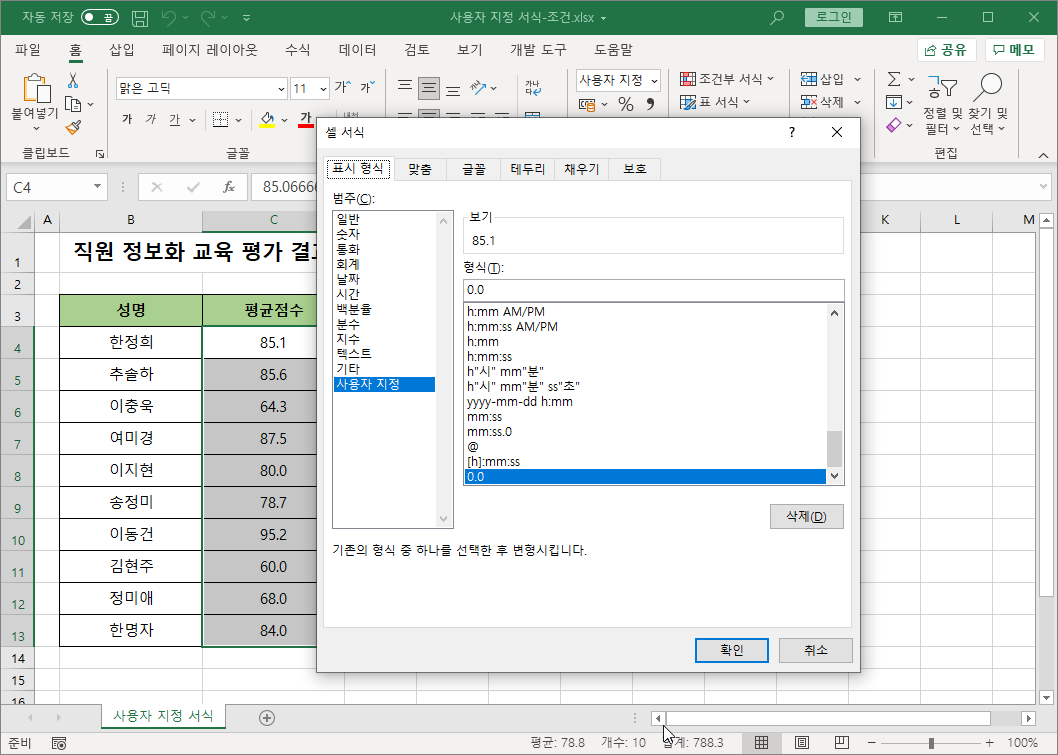Click the Clear eraser icon
The image size is (1058, 755).
pos(894,125)
